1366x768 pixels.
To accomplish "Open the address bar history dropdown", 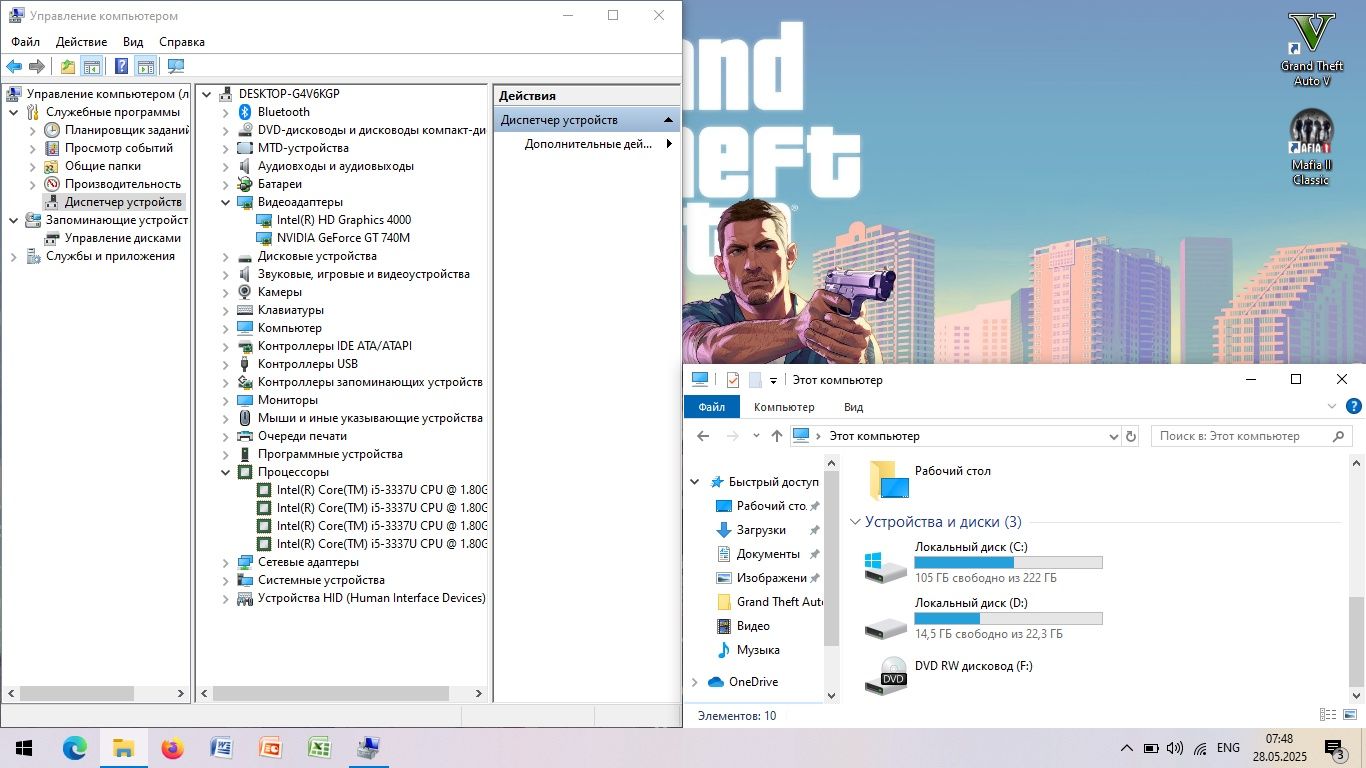I will click(1114, 436).
